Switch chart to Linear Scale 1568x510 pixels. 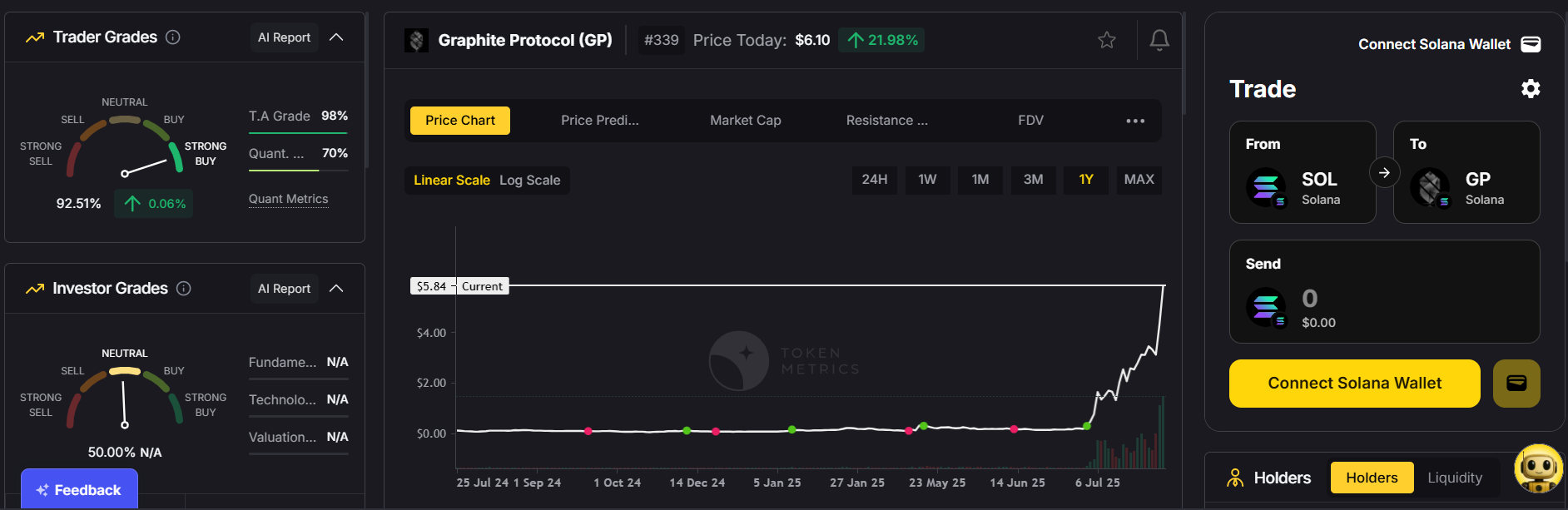(452, 181)
